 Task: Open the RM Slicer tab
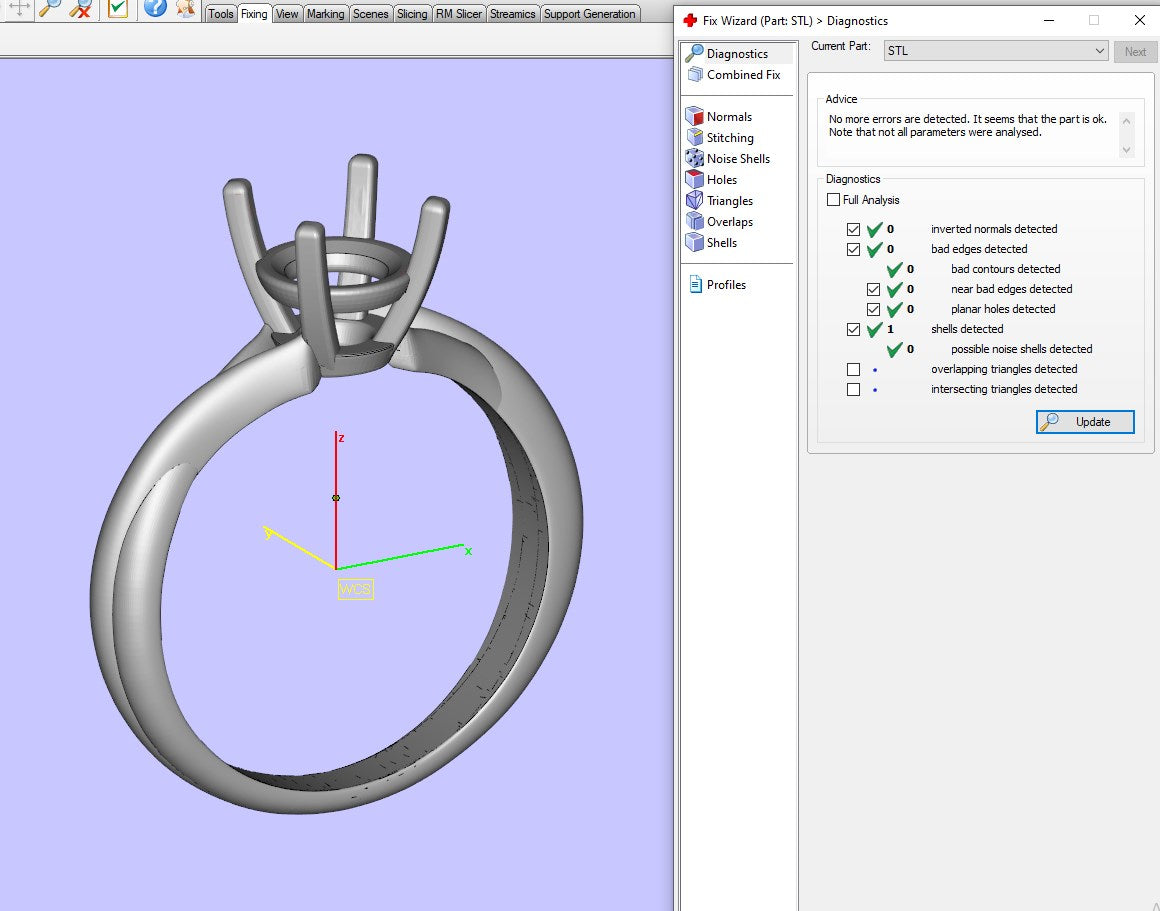pos(458,14)
